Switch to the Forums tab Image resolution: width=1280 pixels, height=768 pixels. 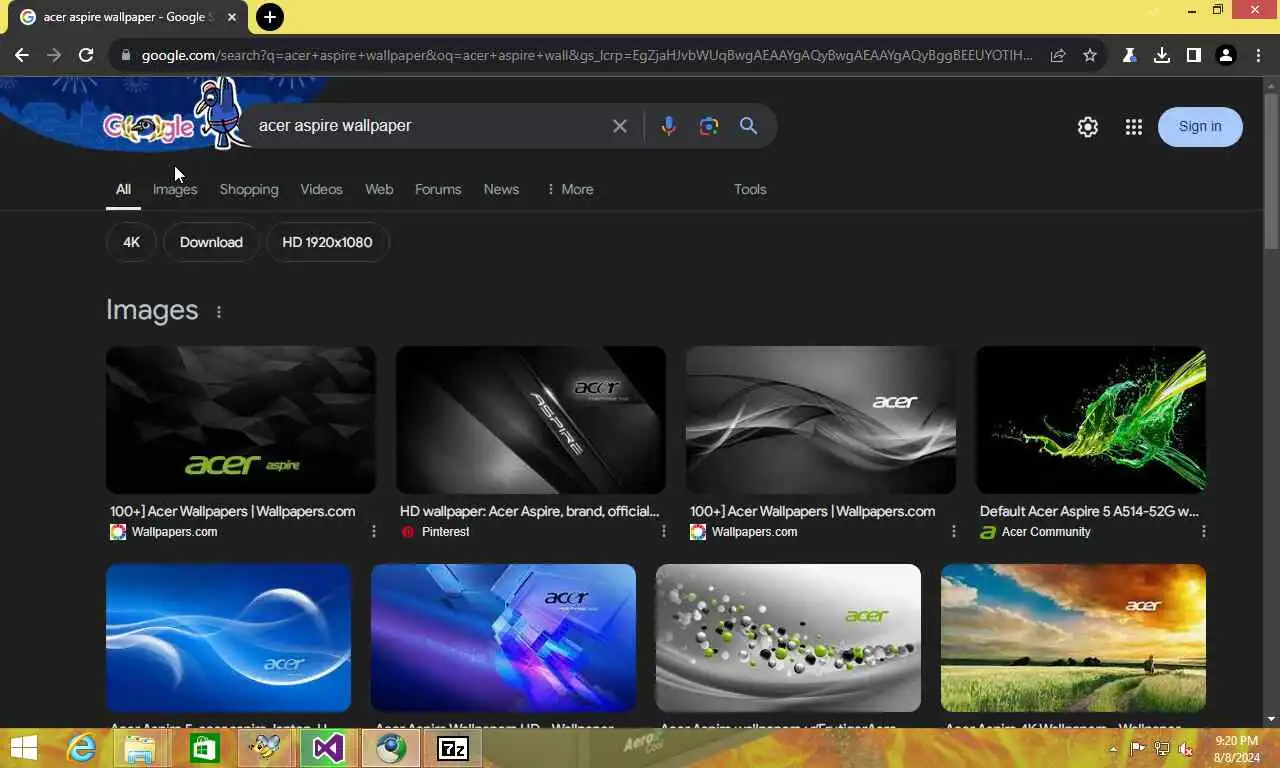click(x=438, y=189)
